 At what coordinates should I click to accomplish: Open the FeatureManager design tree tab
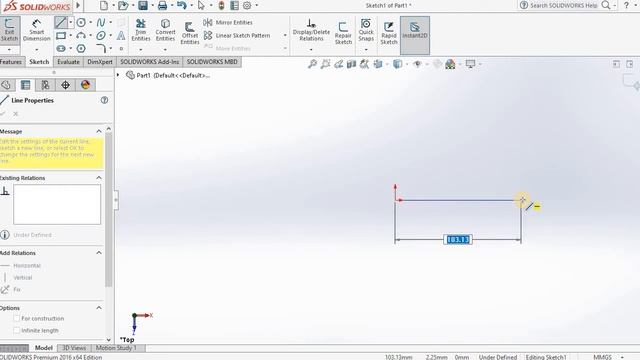pyautogui.click(x=6, y=85)
